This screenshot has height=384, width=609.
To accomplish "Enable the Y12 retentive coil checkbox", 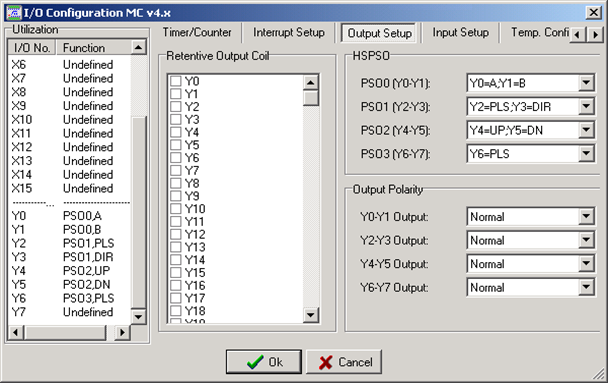I will point(176,234).
